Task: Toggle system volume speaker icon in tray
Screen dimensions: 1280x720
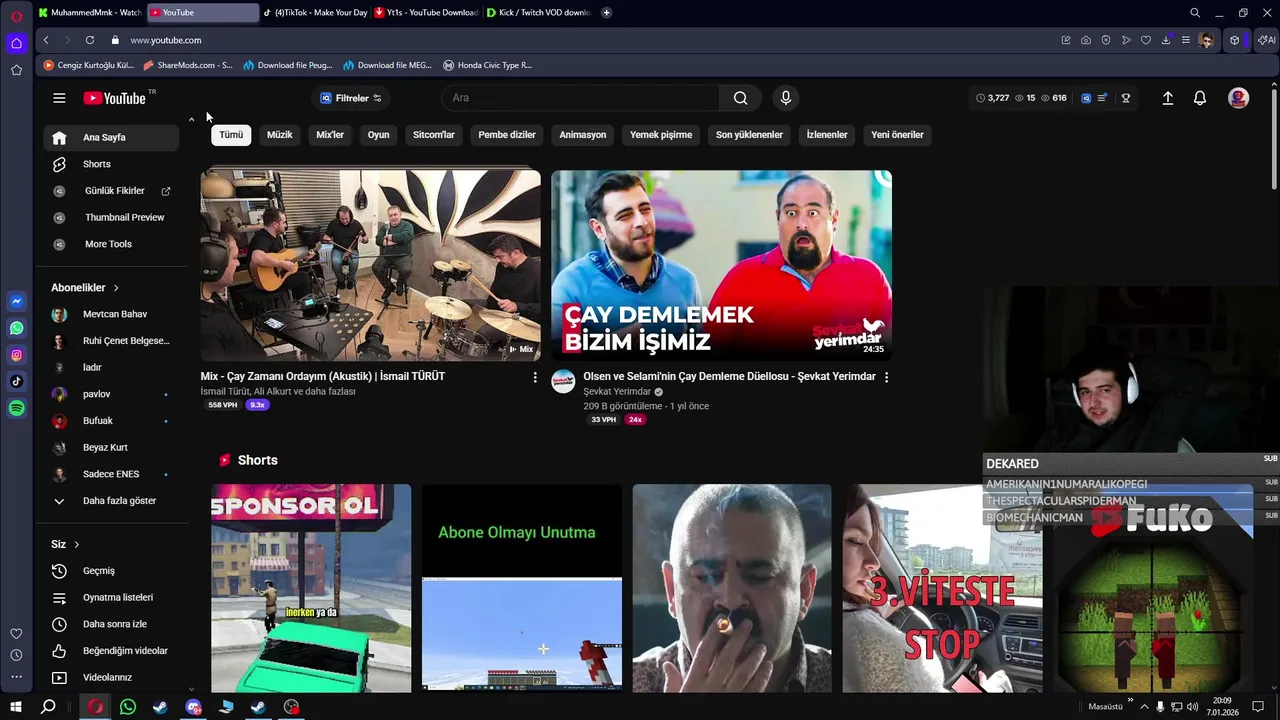Action: 1192,707
